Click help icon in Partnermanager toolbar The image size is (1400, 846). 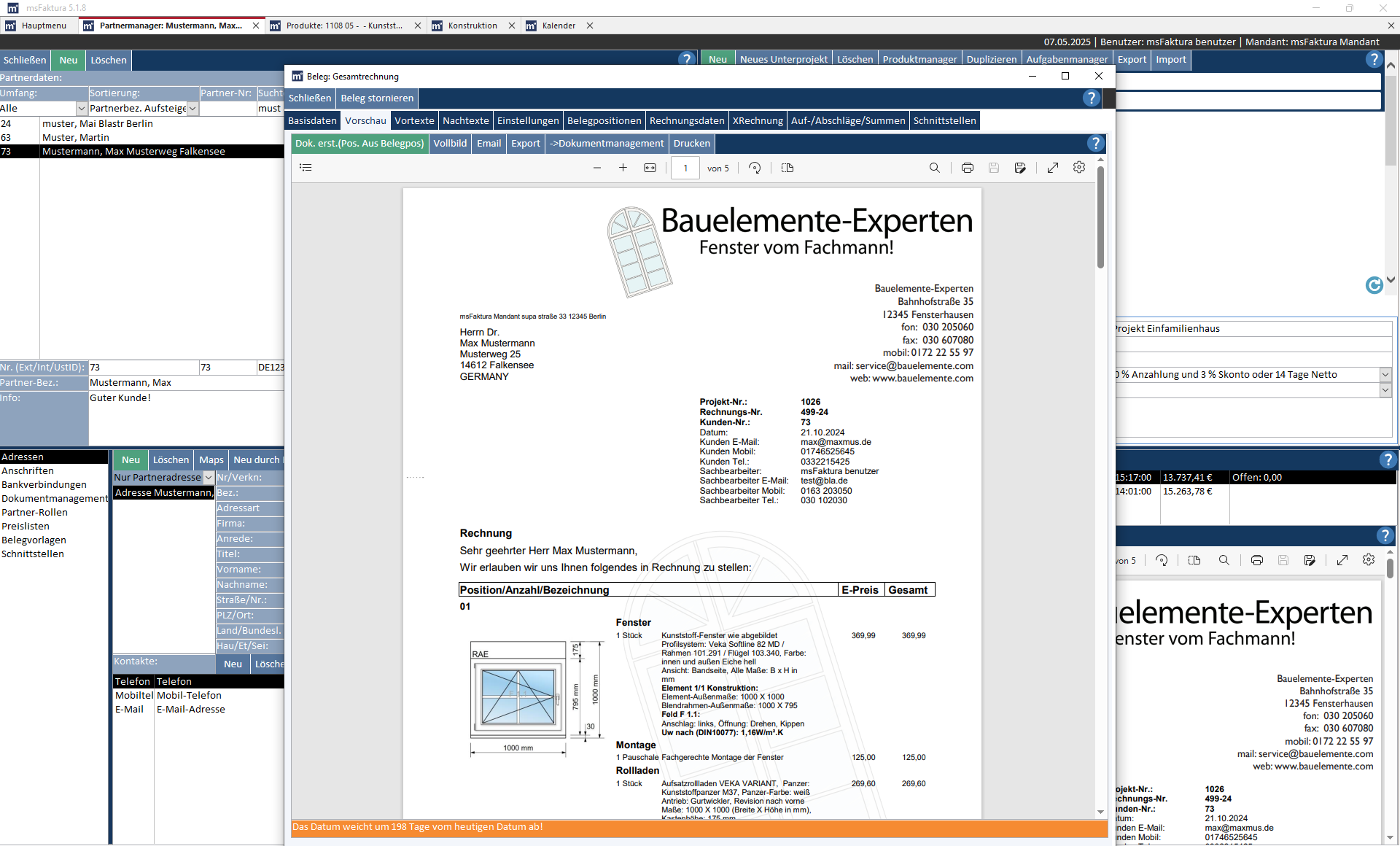686,59
